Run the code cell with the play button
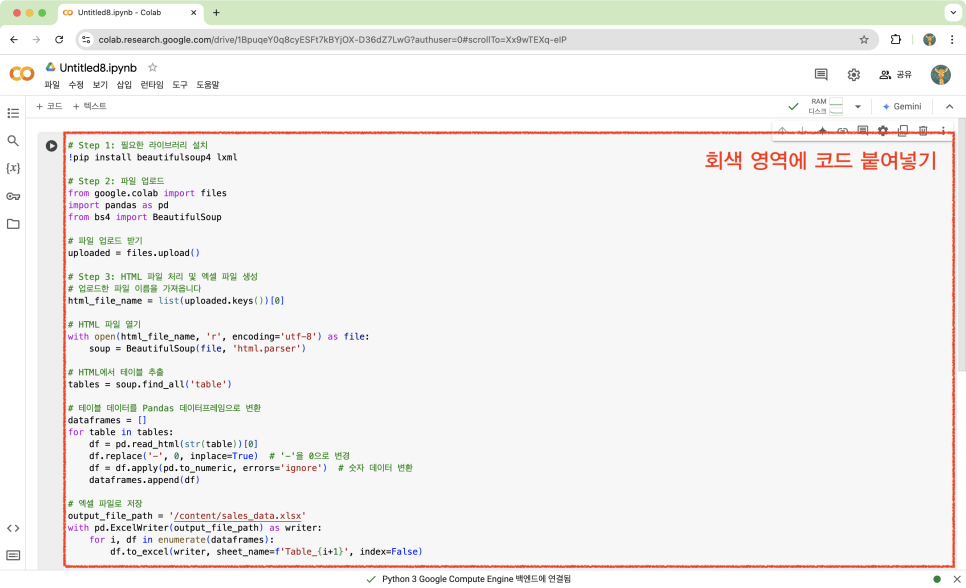Image resolution: width=966 pixels, height=588 pixels. coord(50,144)
